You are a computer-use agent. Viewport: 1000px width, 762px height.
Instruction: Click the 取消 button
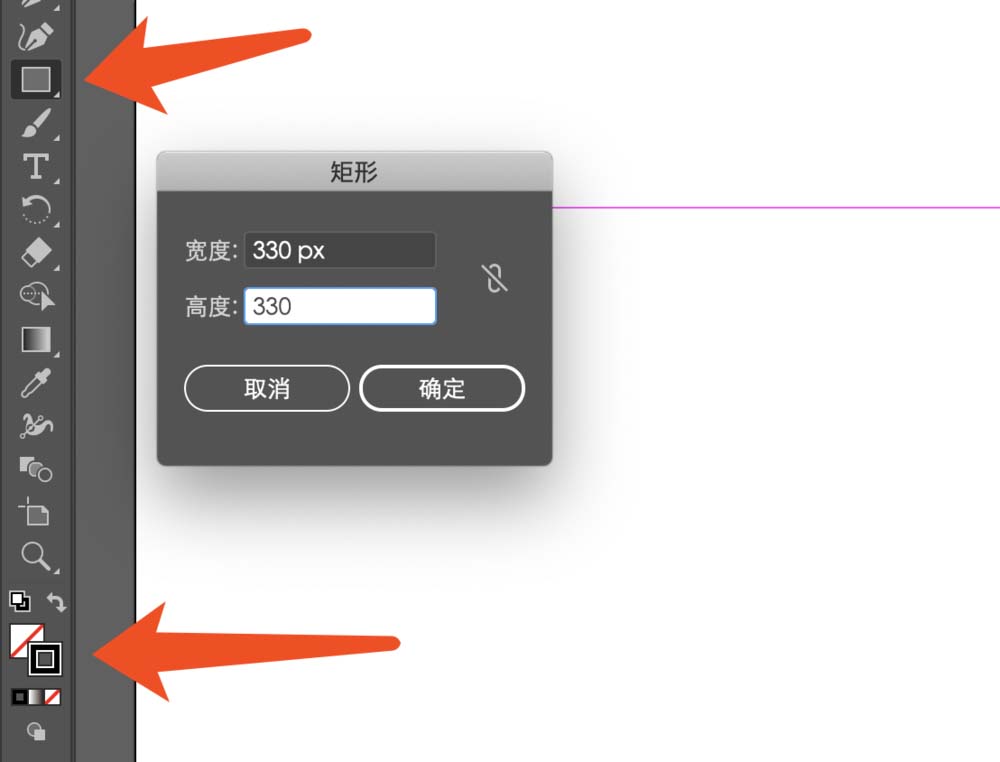click(267, 388)
